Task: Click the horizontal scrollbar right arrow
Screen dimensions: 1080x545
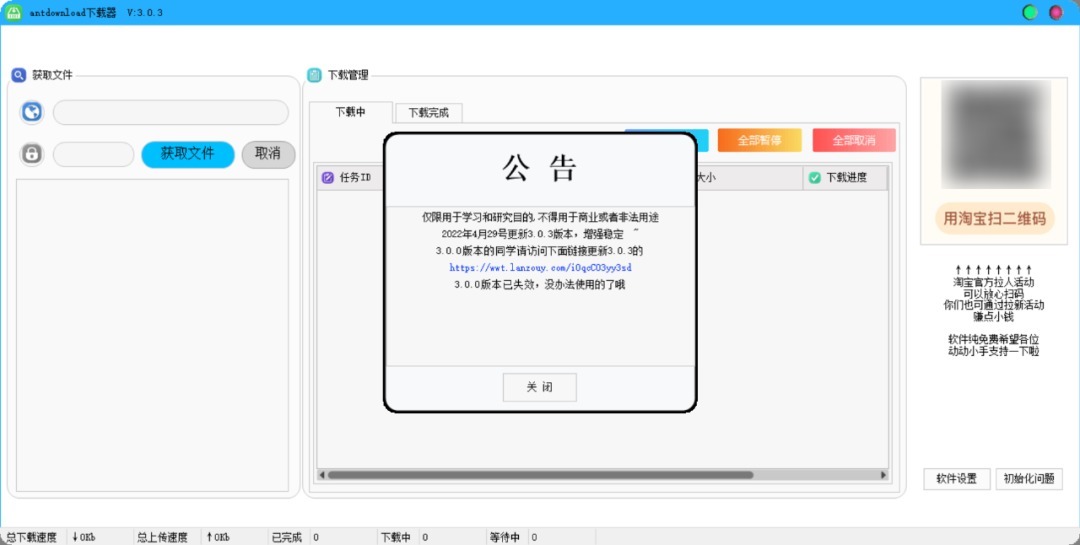Action: [884, 475]
